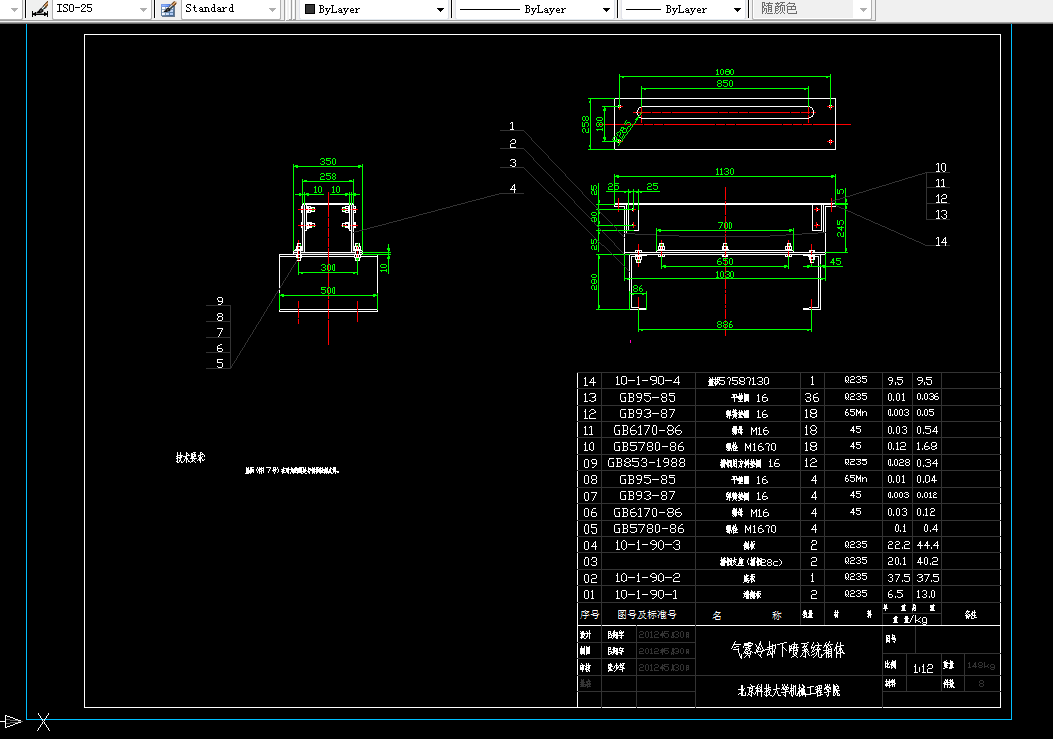Screen dimensions: 1053x739
Task: Select the GB853-1988 entry in the parts table
Action: tap(647, 463)
